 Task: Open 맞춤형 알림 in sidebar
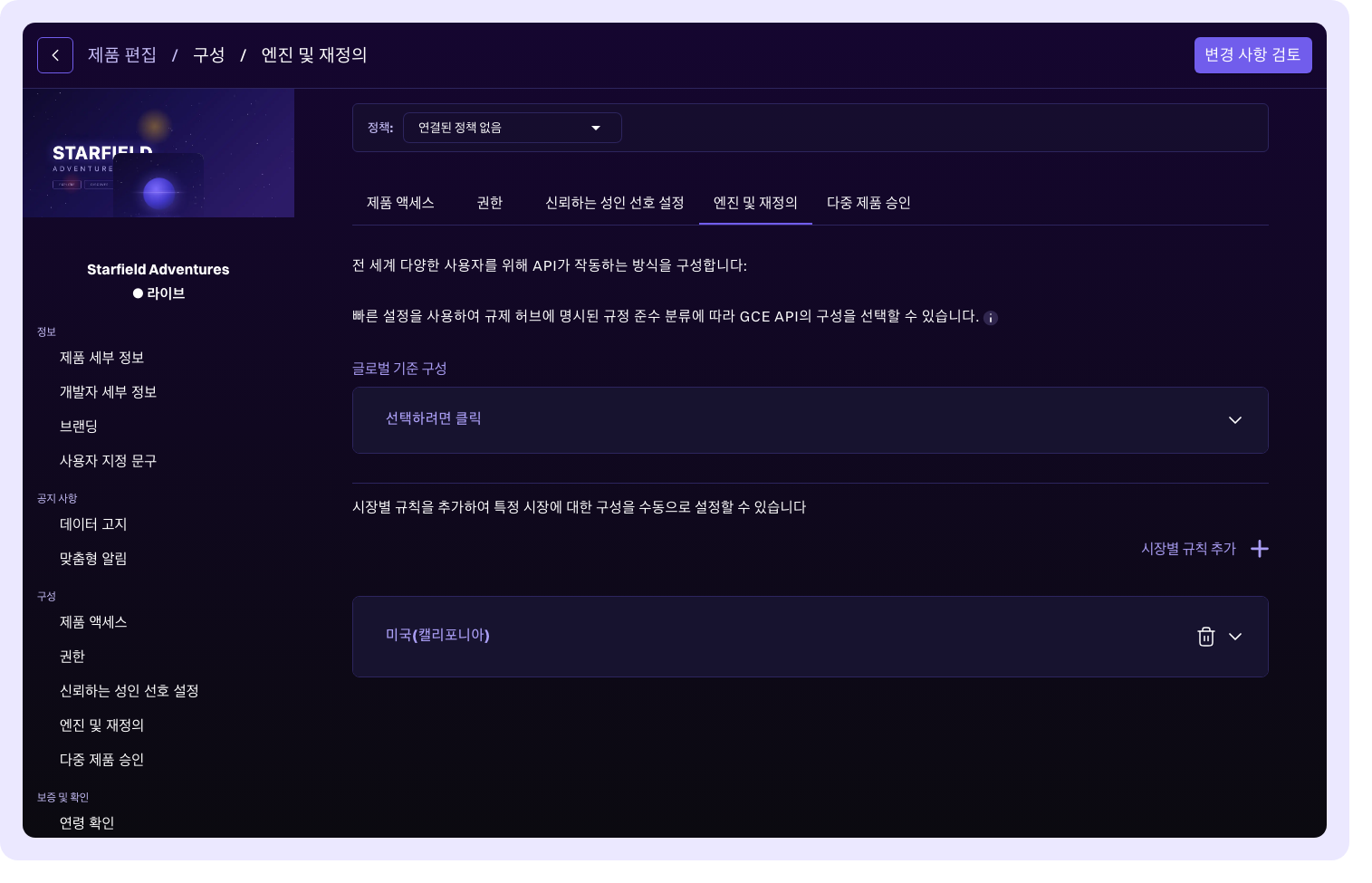pyautogui.click(x=93, y=559)
